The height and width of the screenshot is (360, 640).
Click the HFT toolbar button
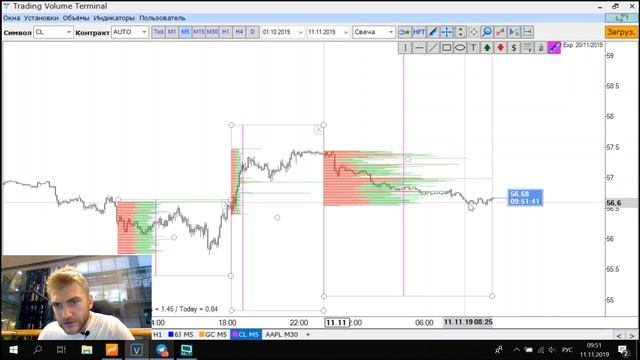point(419,32)
